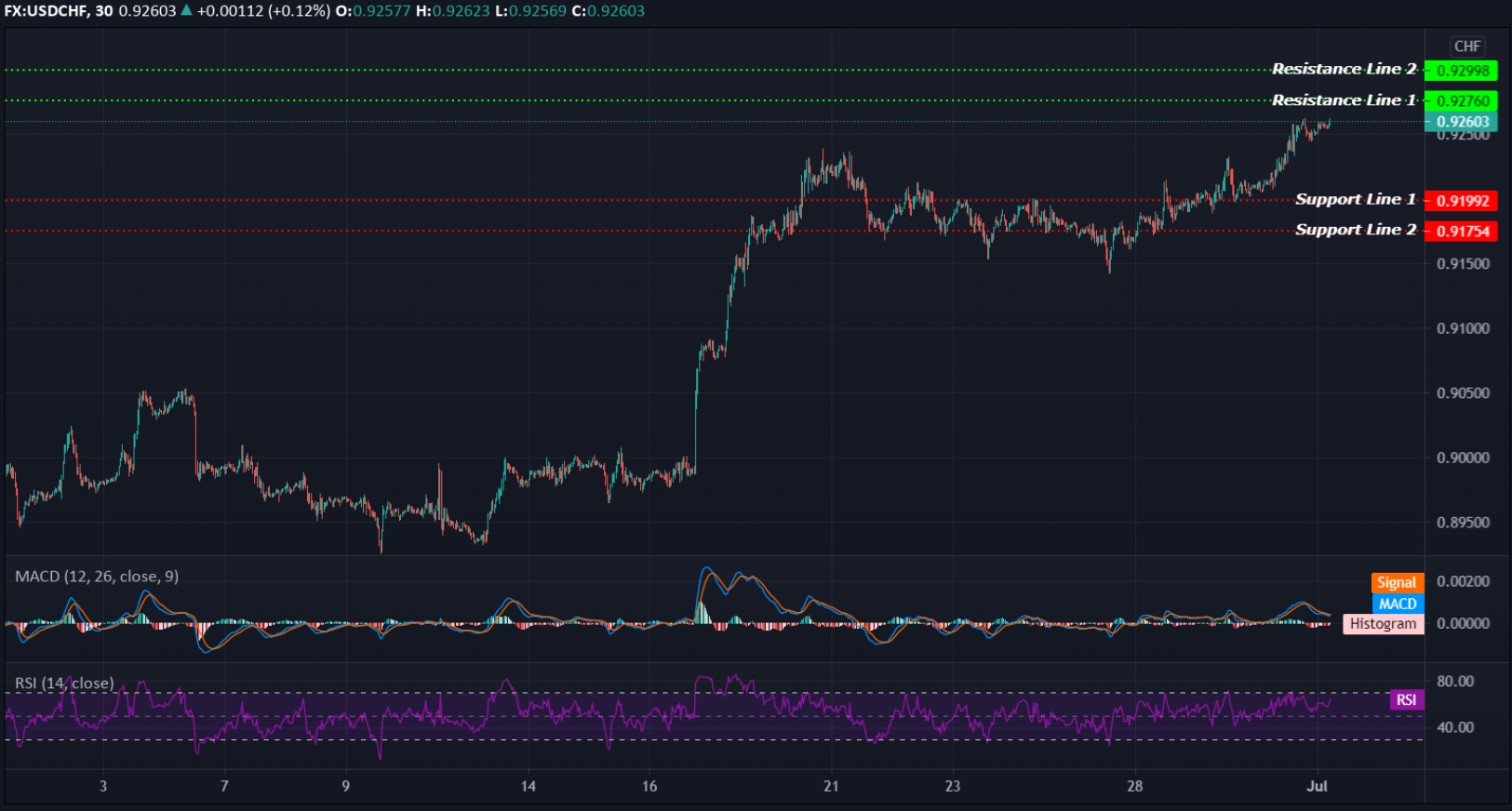
Task: Click the date 3 on the time axis
Action: 103,787
